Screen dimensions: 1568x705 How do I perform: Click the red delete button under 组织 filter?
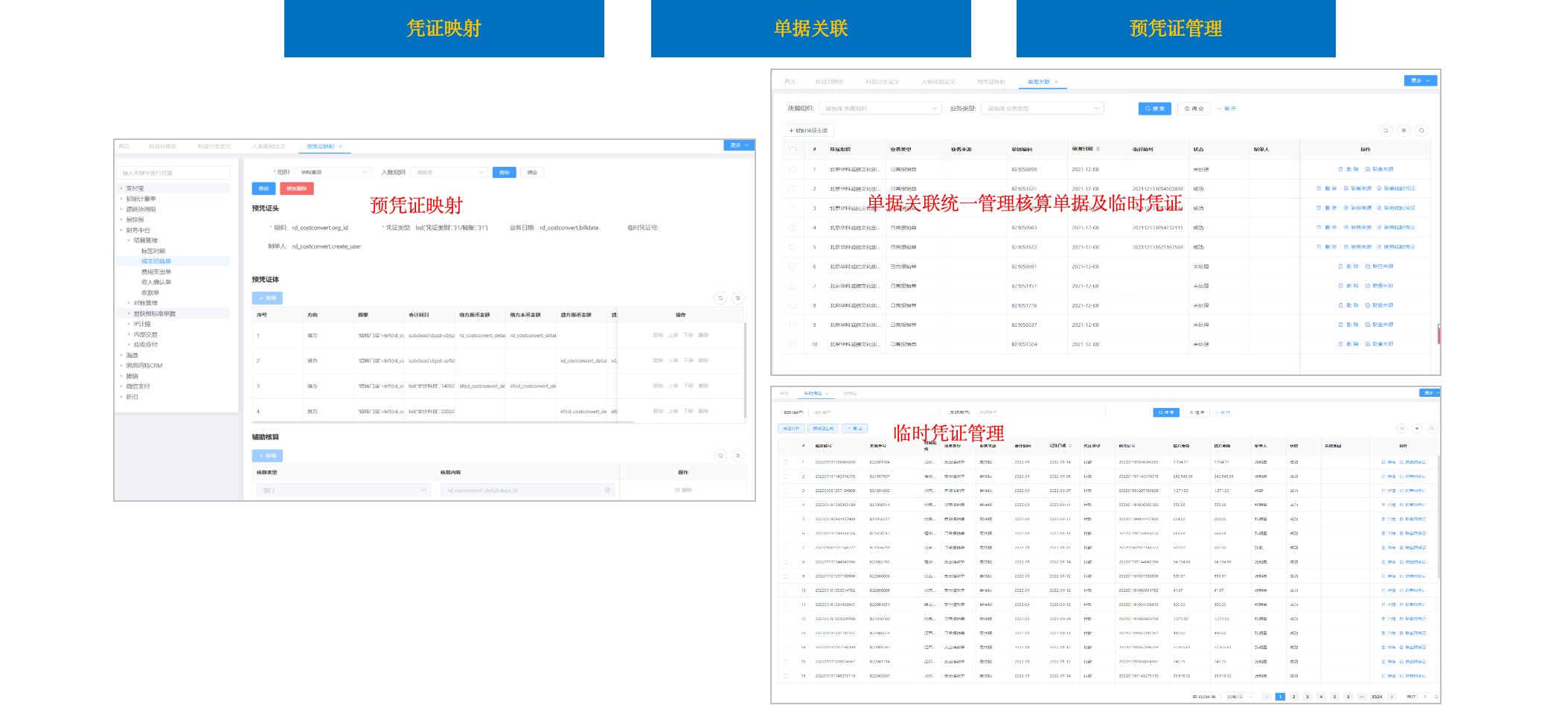tap(297, 188)
